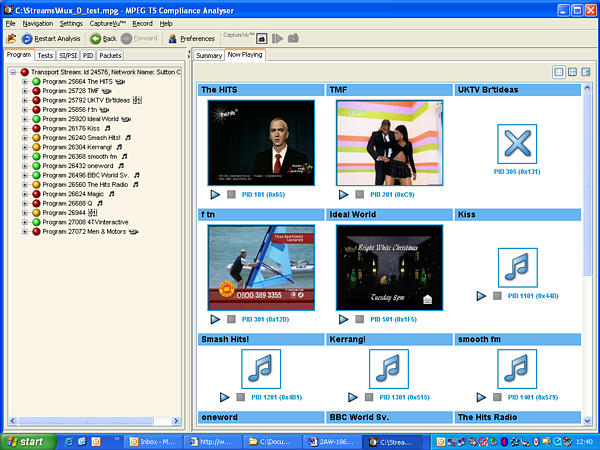Click the UKTV Br'tIdeas X icon
The width and height of the screenshot is (600, 450).
[x=517, y=145]
